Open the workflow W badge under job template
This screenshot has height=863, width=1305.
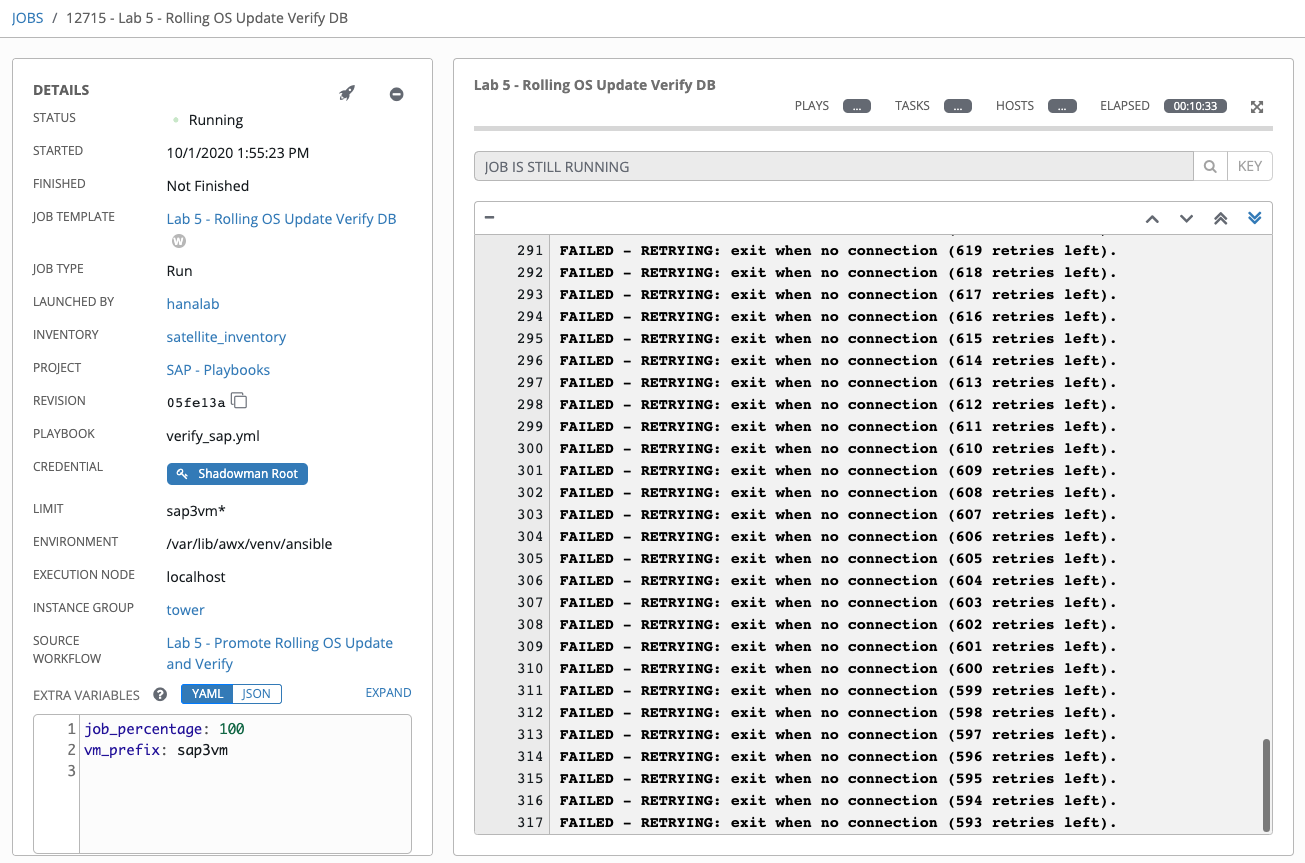point(179,241)
